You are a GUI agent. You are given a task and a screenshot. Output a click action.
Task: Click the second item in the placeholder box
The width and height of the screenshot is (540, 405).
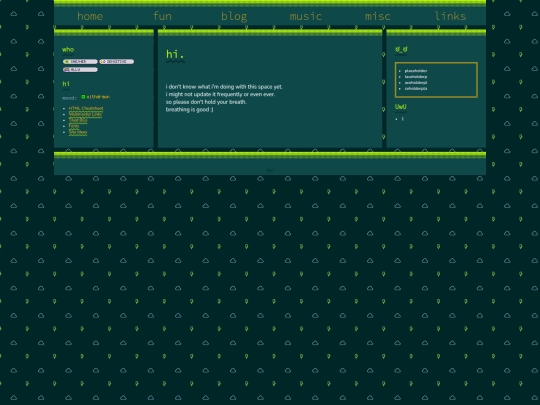[416, 77]
